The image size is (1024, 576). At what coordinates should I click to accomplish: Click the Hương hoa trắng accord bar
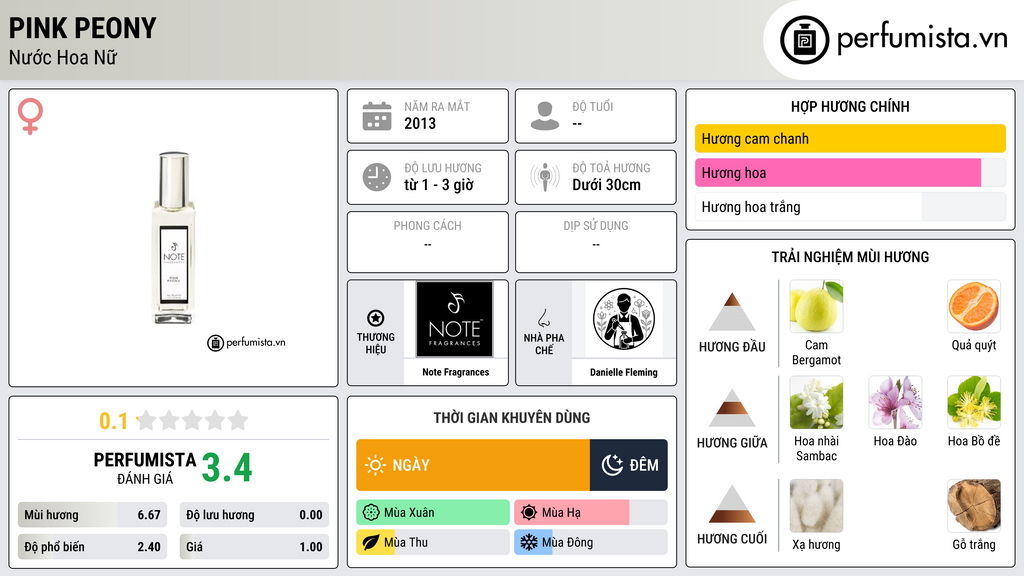coord(850,207)
